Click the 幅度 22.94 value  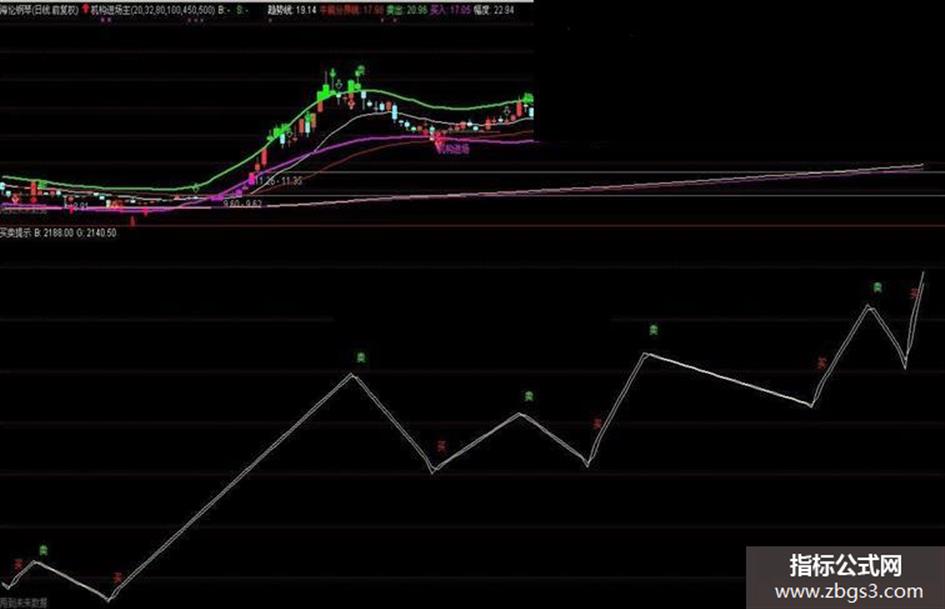coord(494,10)
